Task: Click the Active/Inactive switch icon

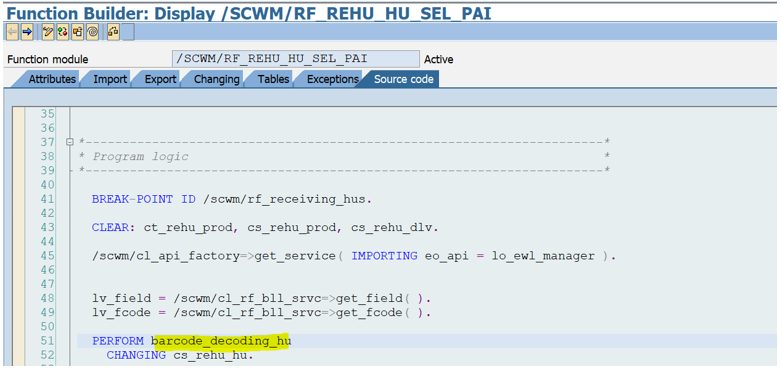Action: [63, 32]
